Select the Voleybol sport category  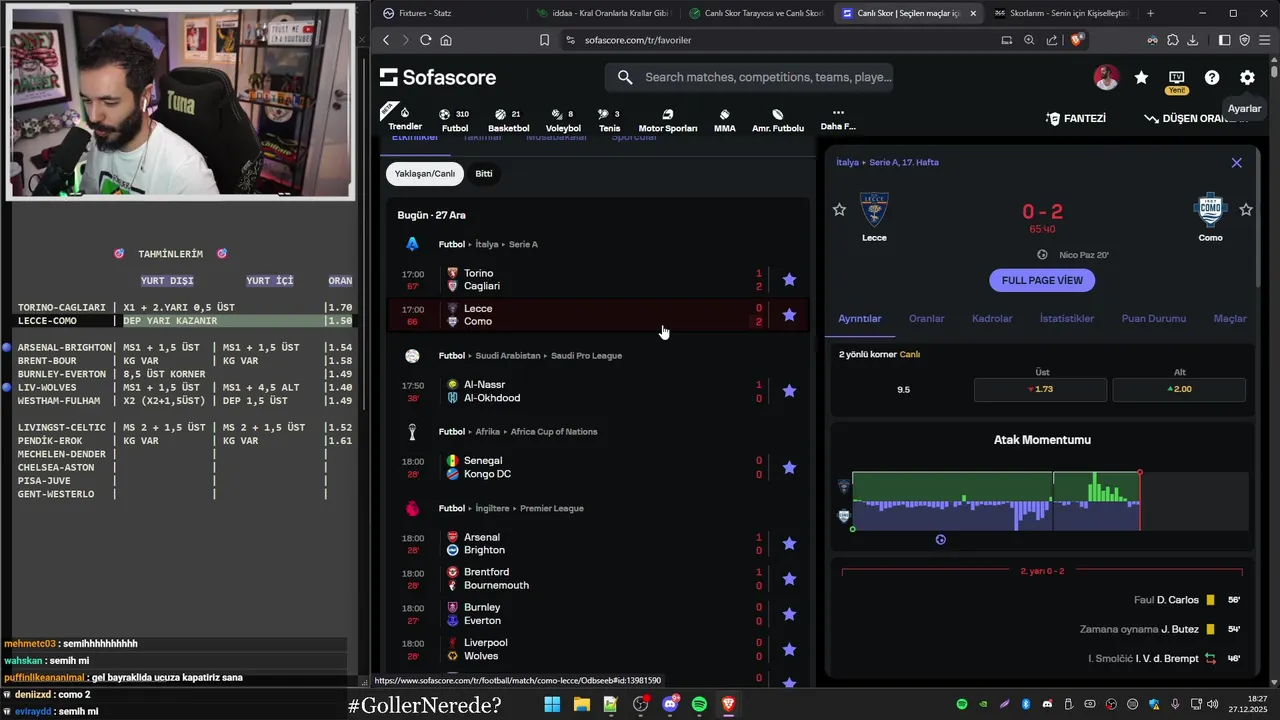(563, 120)
